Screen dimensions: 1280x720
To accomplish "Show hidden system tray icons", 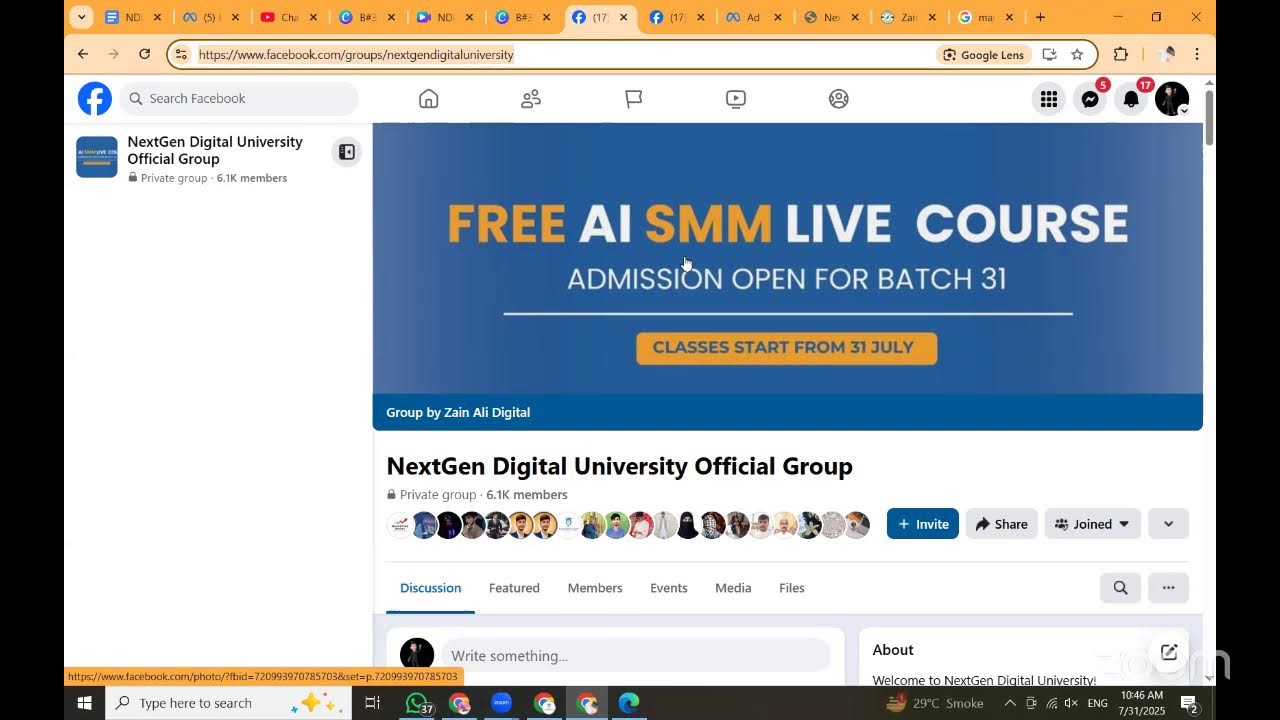I will tap(1010, 703).
